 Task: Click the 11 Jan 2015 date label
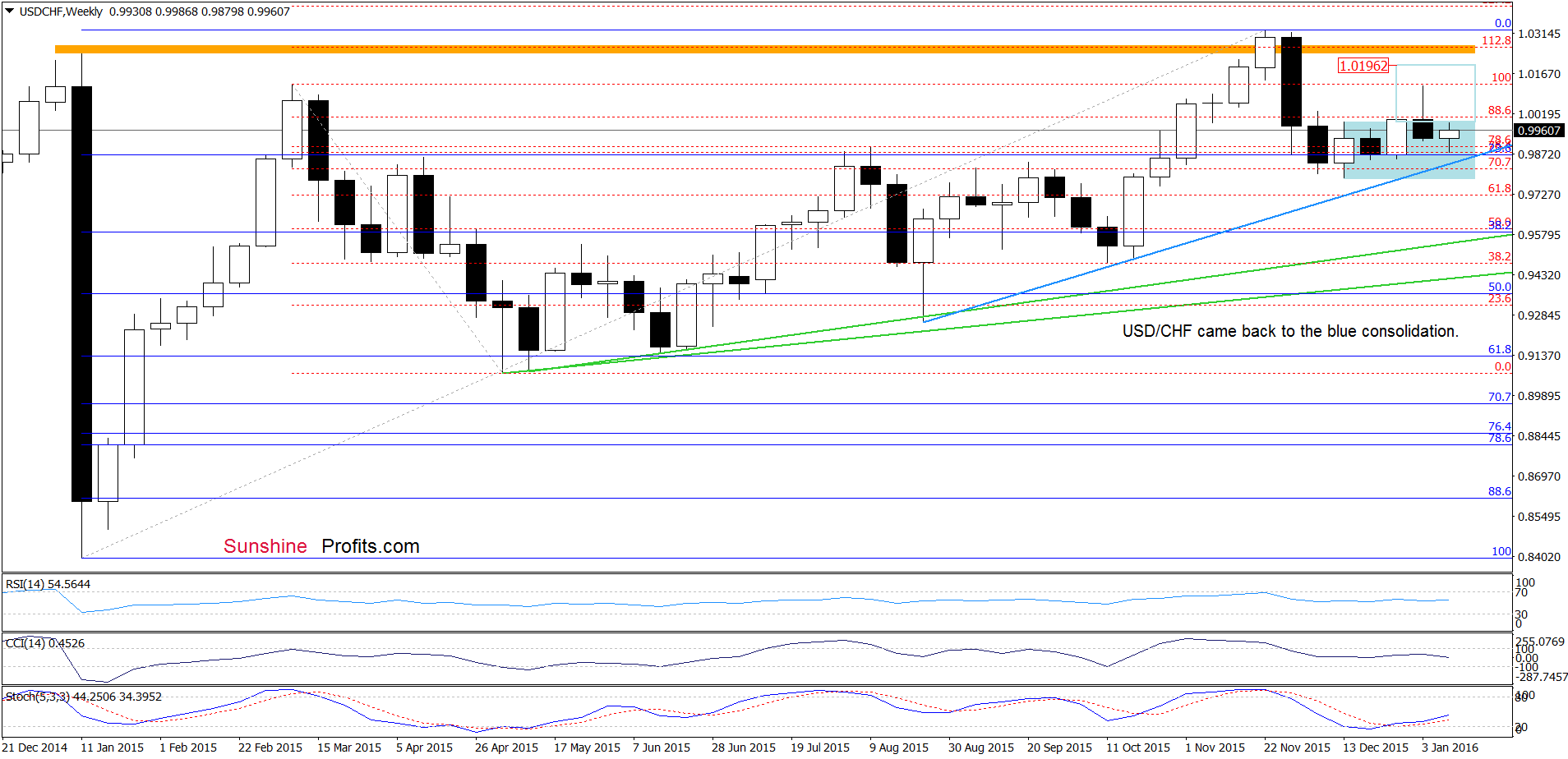pyautogui.click(x=113, y=747)
